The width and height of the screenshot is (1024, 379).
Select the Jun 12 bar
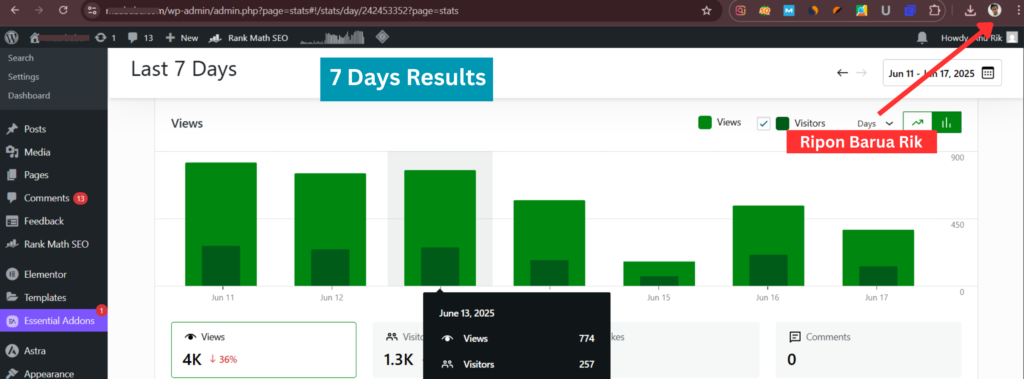click(330, 229)
